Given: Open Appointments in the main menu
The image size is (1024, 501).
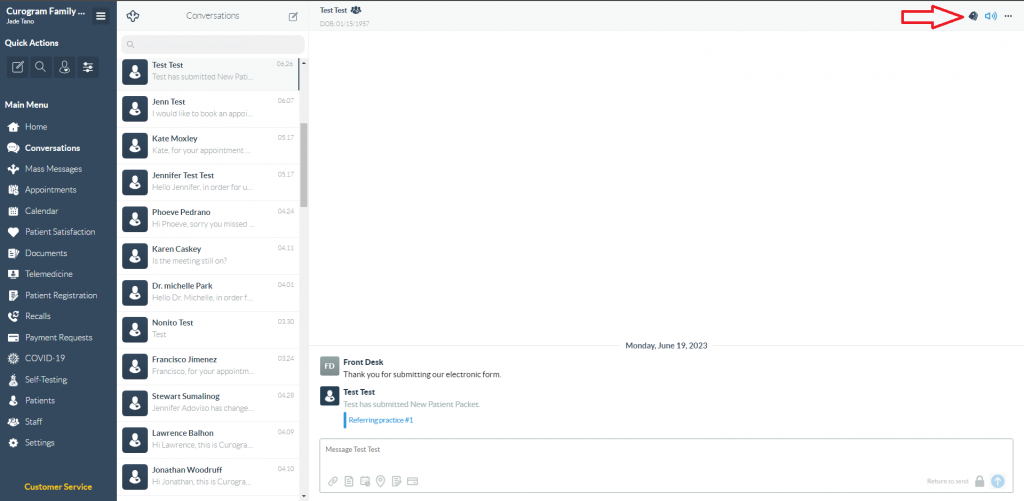Looking at the screenshot, I should [x=49, y=190].
